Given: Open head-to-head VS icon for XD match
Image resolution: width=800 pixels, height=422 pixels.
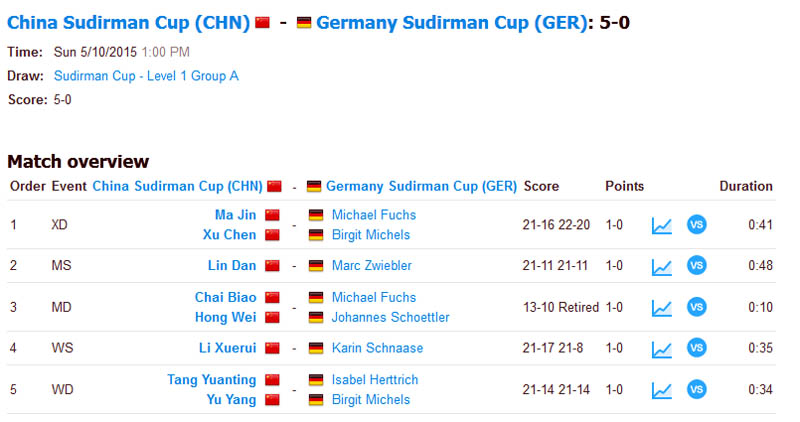Looking at the screenshot, I should tap(696, 225).
